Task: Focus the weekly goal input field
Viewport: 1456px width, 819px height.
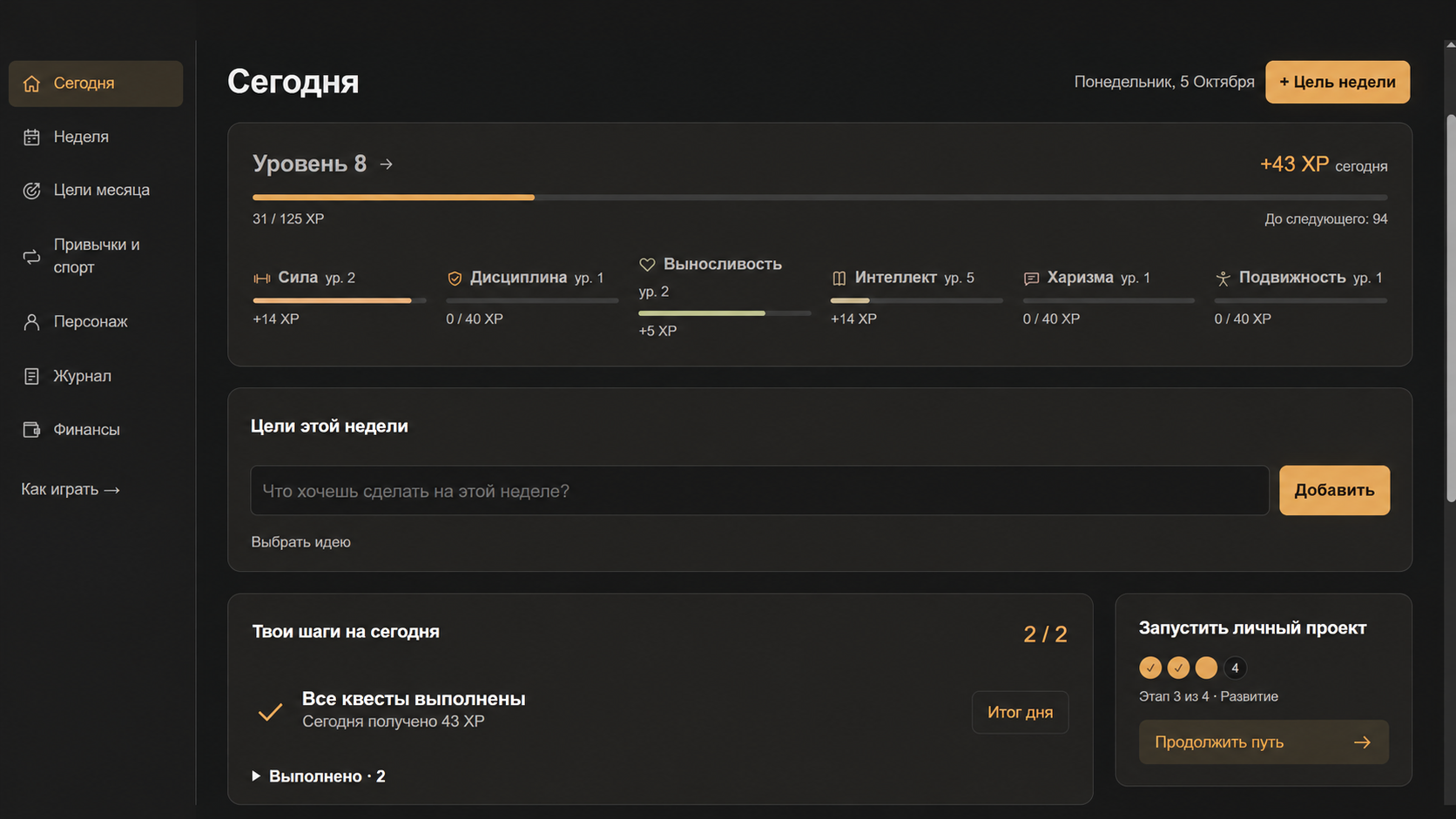Action: 759,491
